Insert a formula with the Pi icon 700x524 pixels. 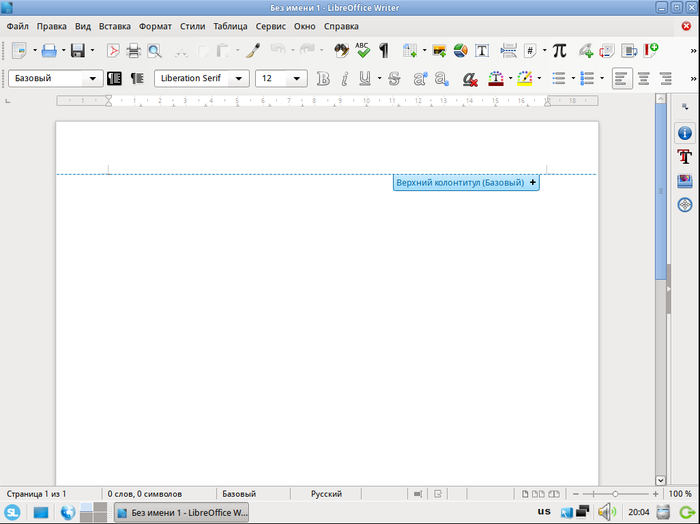559,50
